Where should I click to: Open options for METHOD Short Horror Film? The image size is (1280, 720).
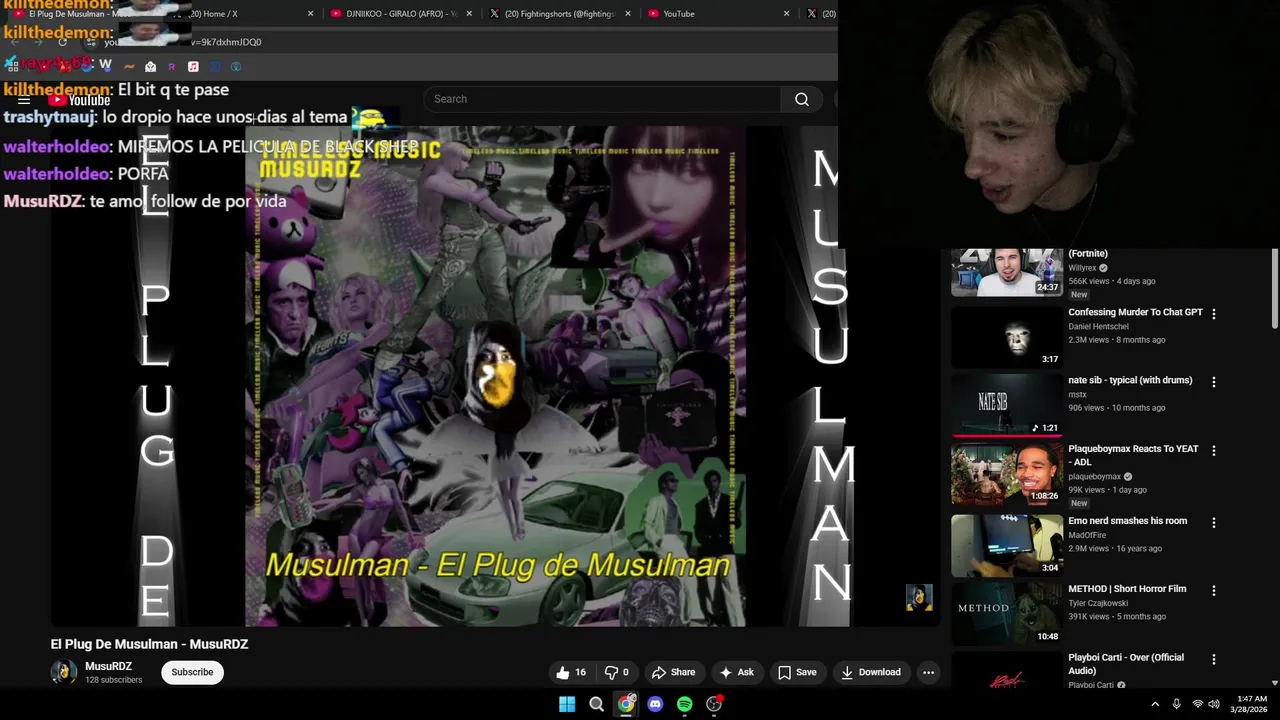[x=1214, y=591]
